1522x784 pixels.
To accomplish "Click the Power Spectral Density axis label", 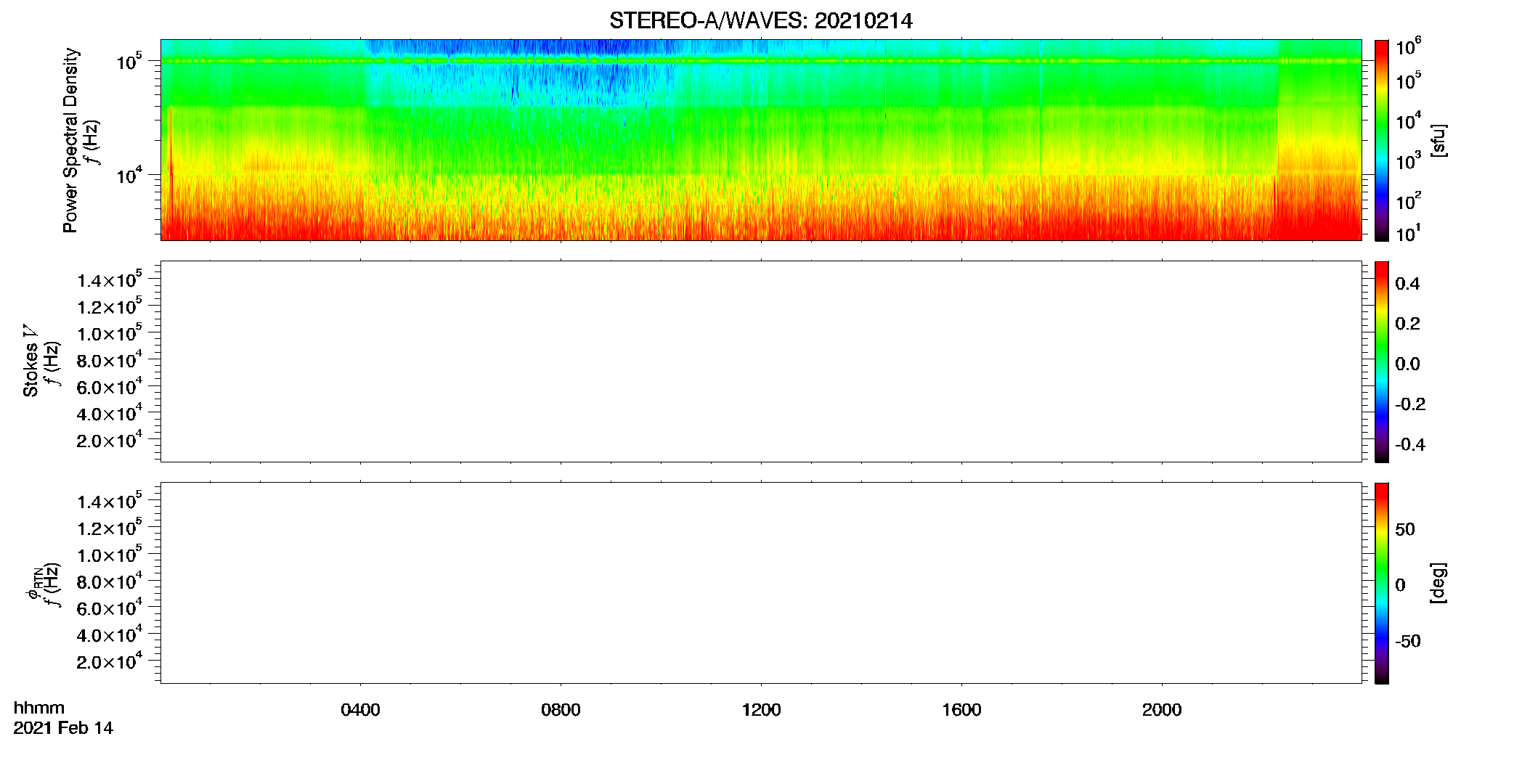I will (x=70, y=140).
